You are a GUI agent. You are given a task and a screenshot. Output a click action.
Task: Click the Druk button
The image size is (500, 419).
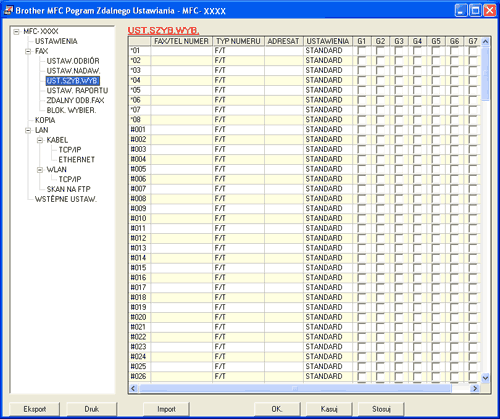click(x=92, y=409)
